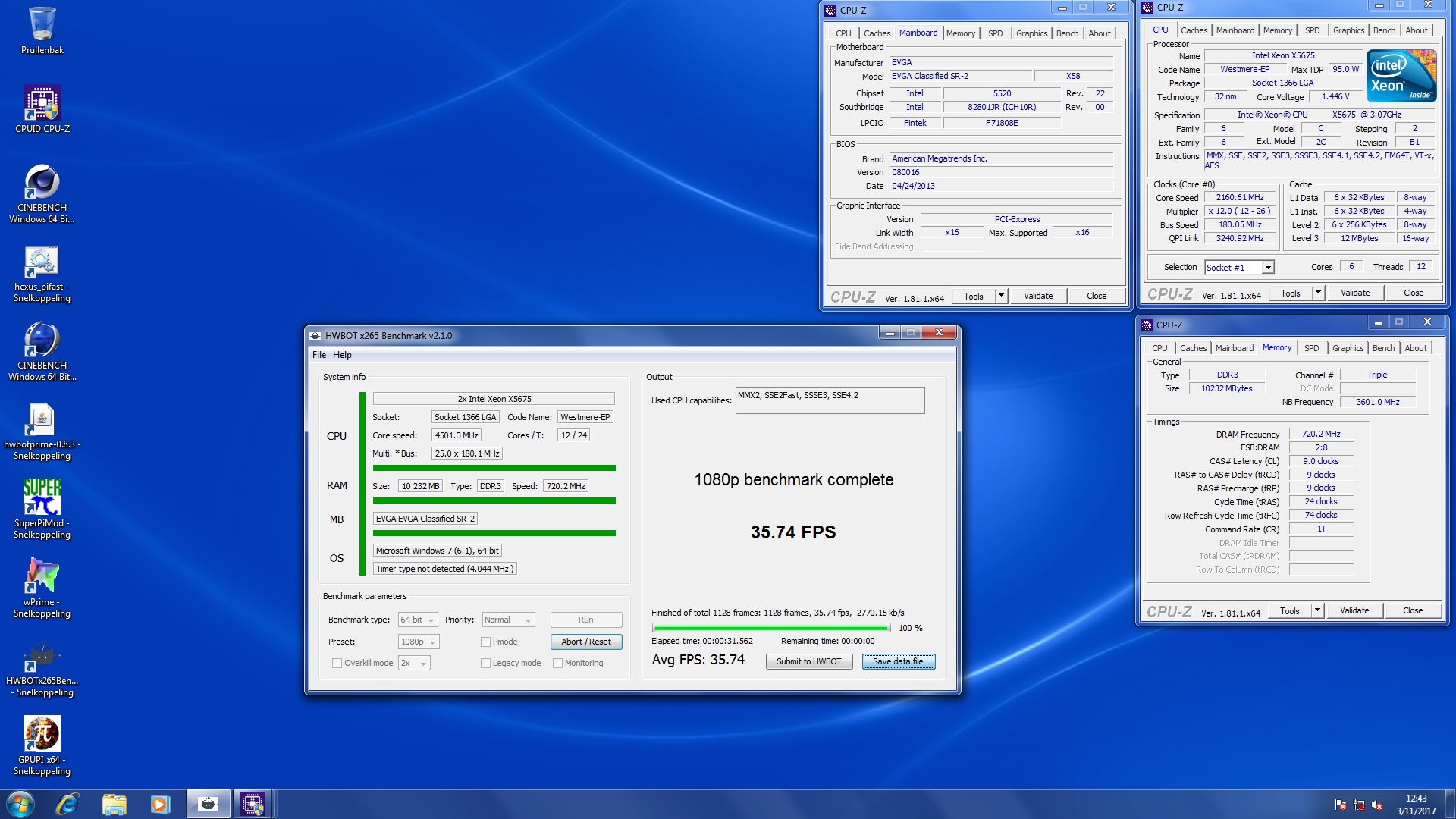Image resolution: width=1456 pixels, height=819 pixels.
Task: Click the clock showing 12:43
Action: tap(1416, 799)
